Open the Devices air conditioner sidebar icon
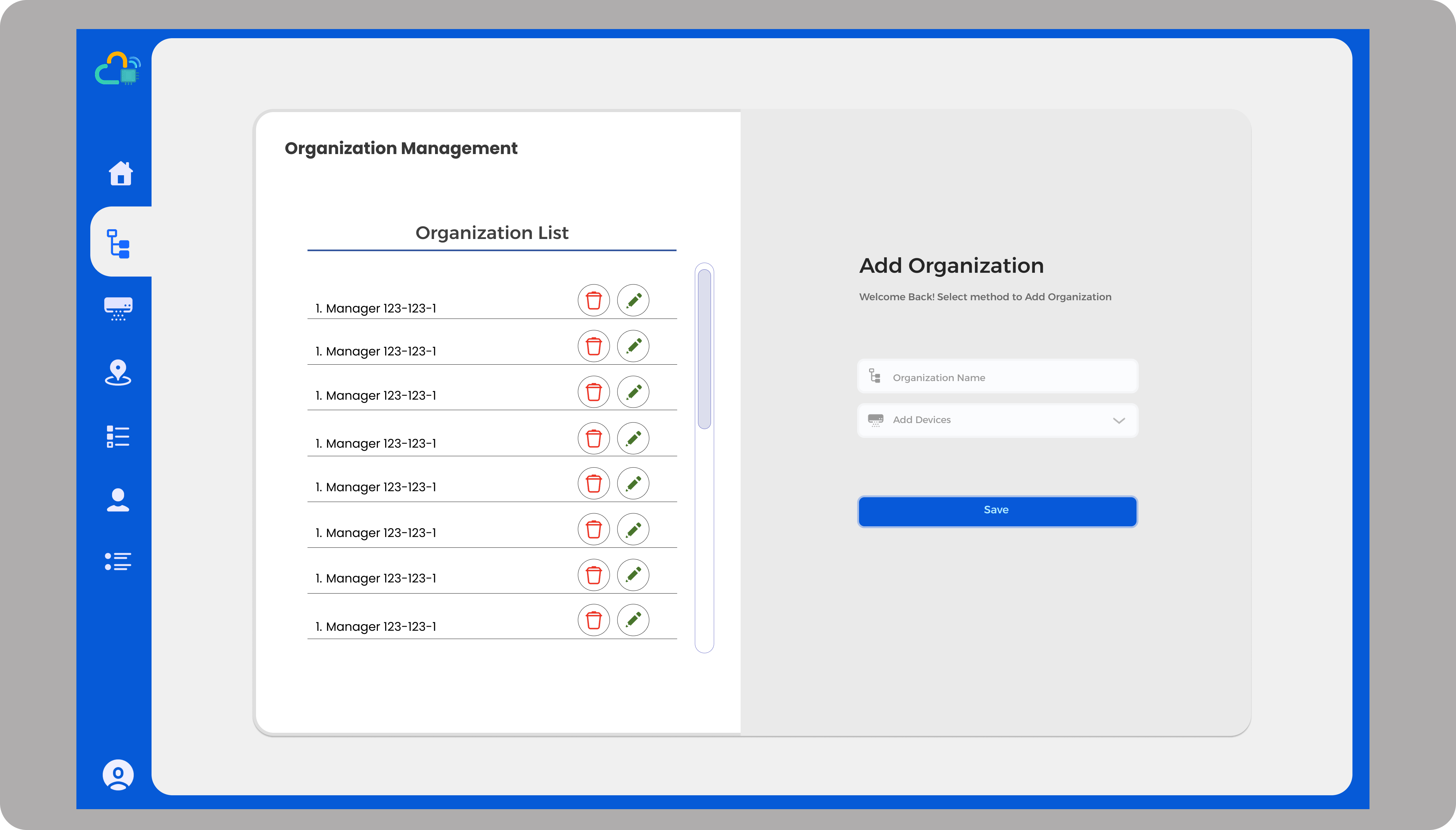1456x830 pixels. click(x=118, y=308)
